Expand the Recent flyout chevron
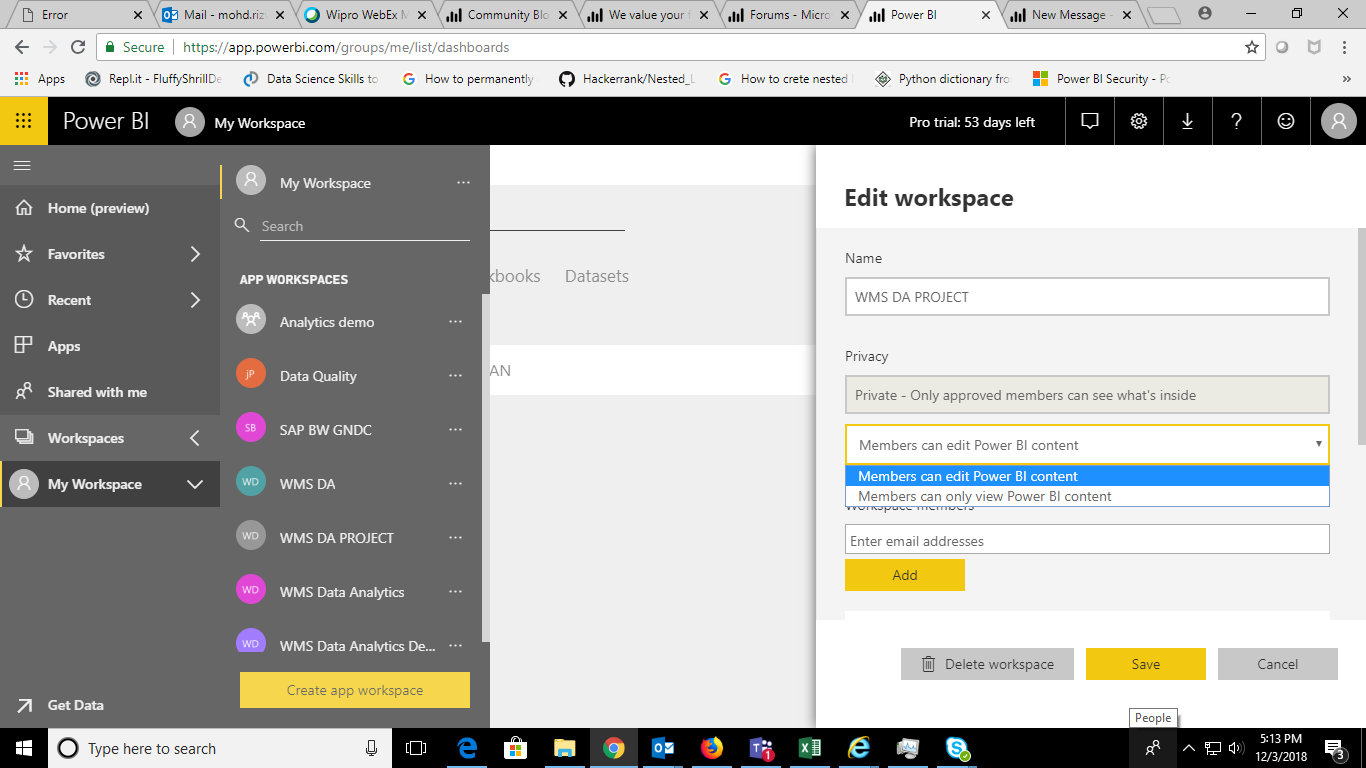1366x768 pixels. [195, 300]
